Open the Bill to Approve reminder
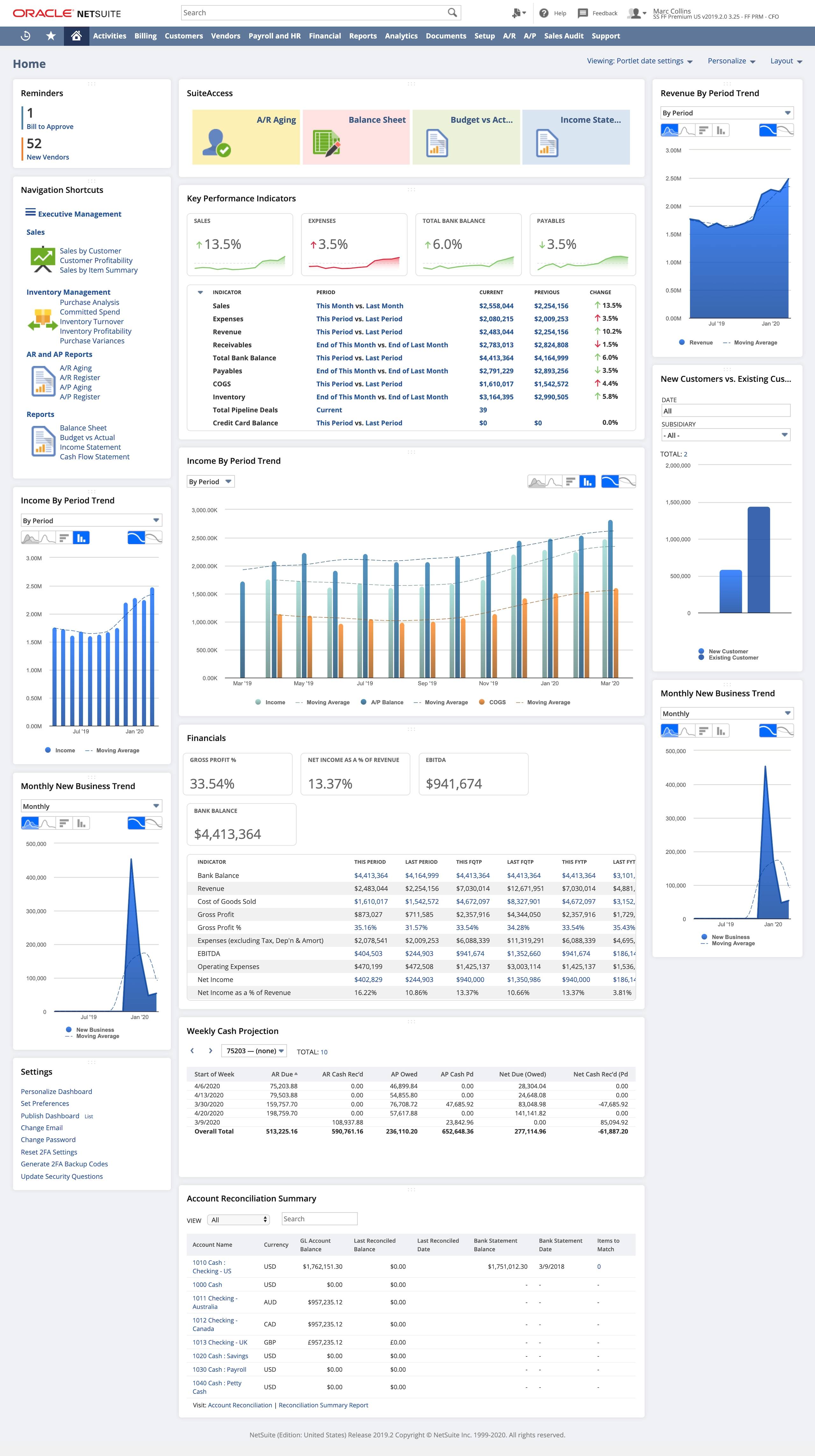Viewport: 815px width, 1456px height. [50, 127]
